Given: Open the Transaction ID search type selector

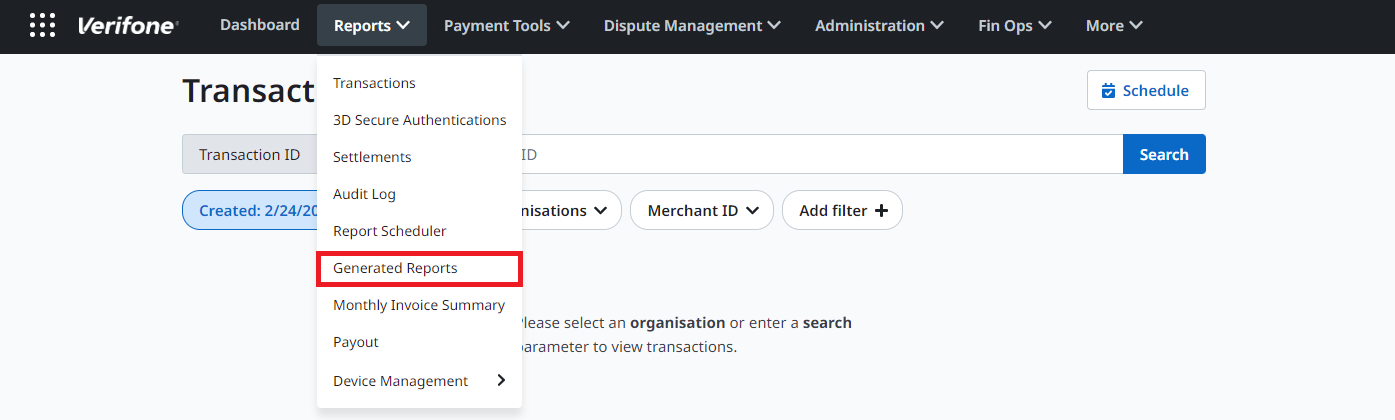Looking at the screenshot, I should coord(250,154).
